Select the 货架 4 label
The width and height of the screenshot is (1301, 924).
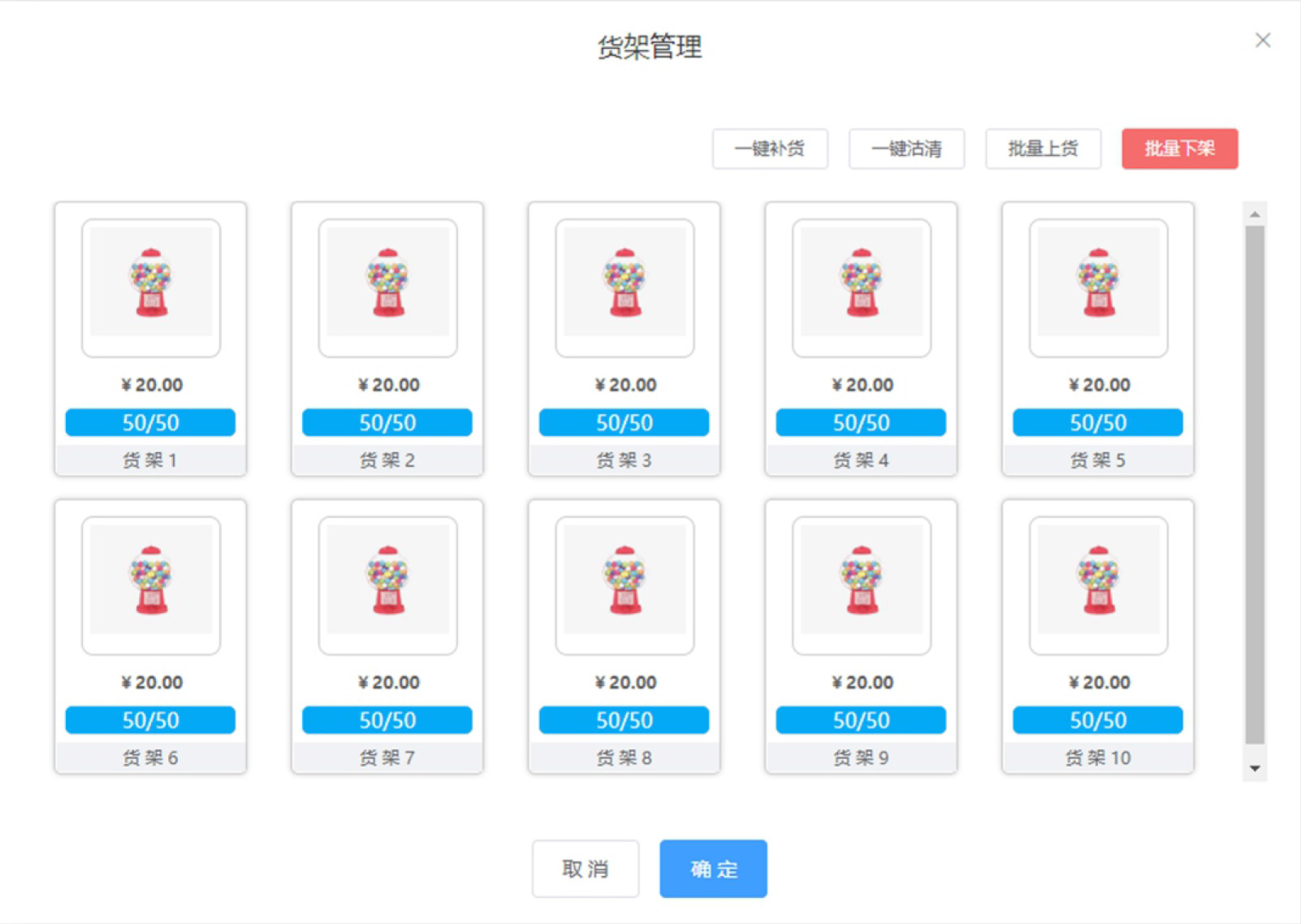pyautogui.click(x=861, y=460)
